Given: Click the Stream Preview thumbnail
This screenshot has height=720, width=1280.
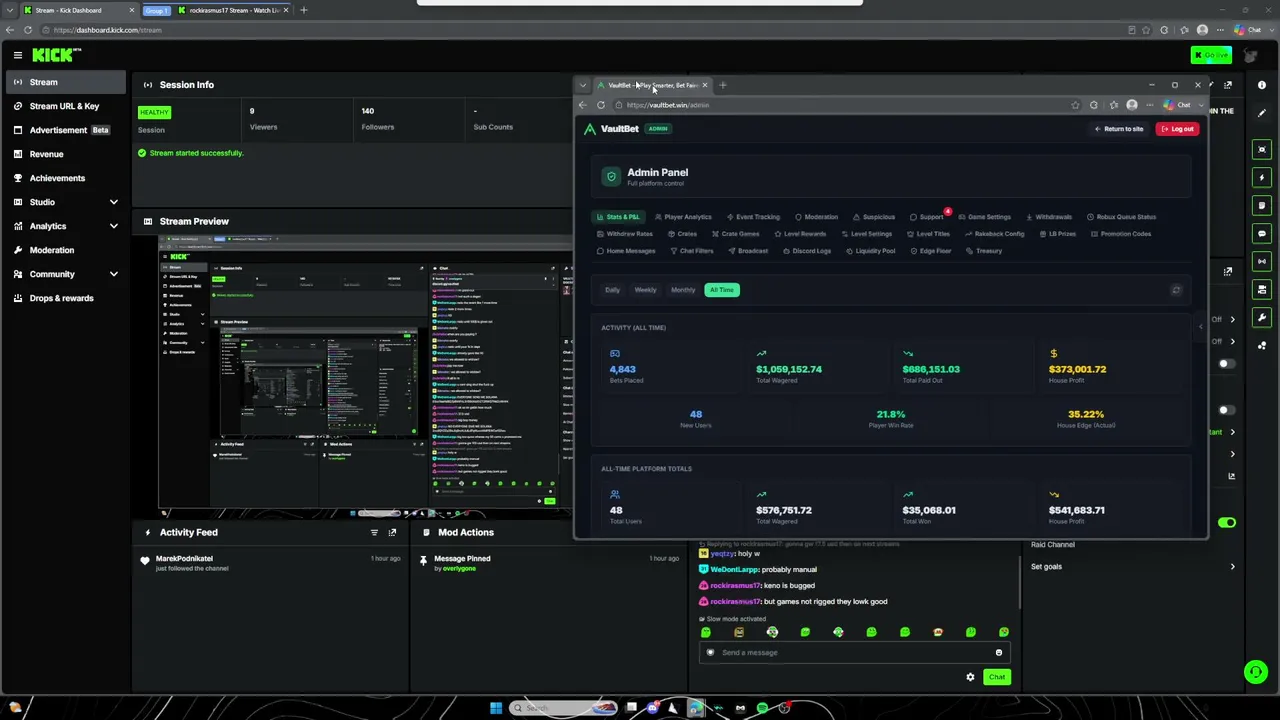Looking at the screenshot, I should click(365, 376).
